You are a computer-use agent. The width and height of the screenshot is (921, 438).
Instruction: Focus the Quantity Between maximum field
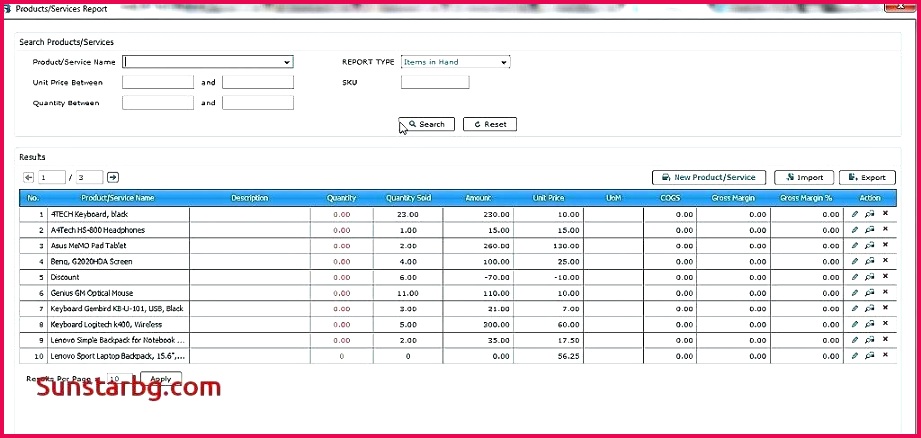tap(258, 103)
